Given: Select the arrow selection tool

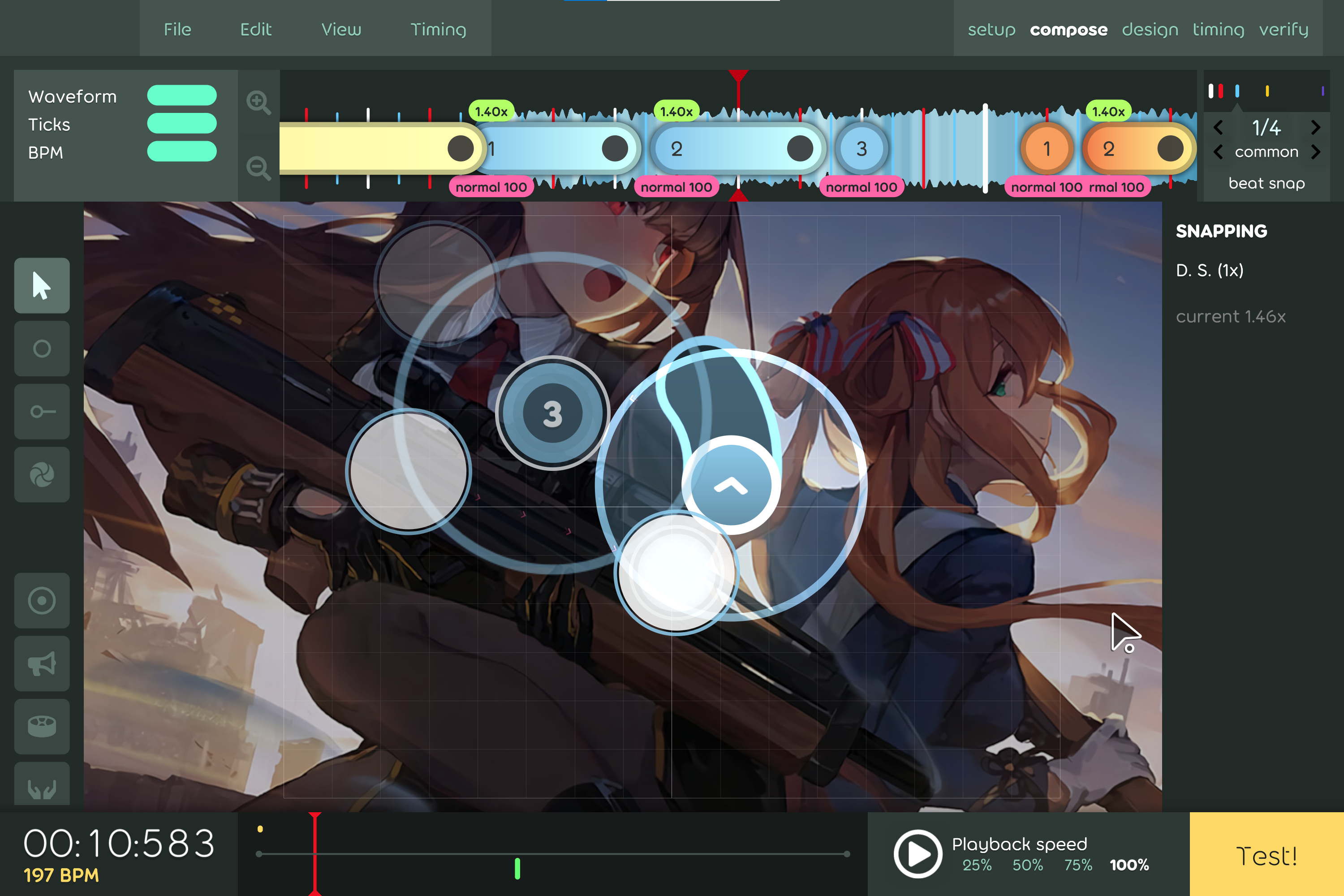Looking at the screenshot, I should (42, 285).
